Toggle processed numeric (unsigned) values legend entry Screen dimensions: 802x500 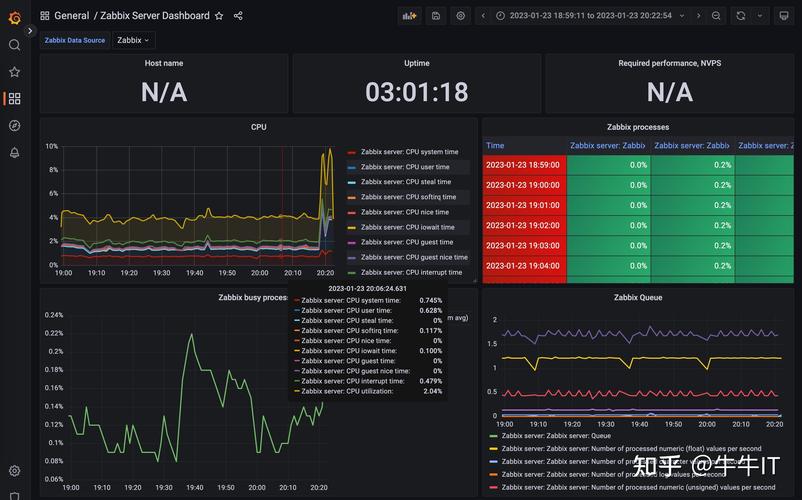pyautogui.click(x=638, y=488)
